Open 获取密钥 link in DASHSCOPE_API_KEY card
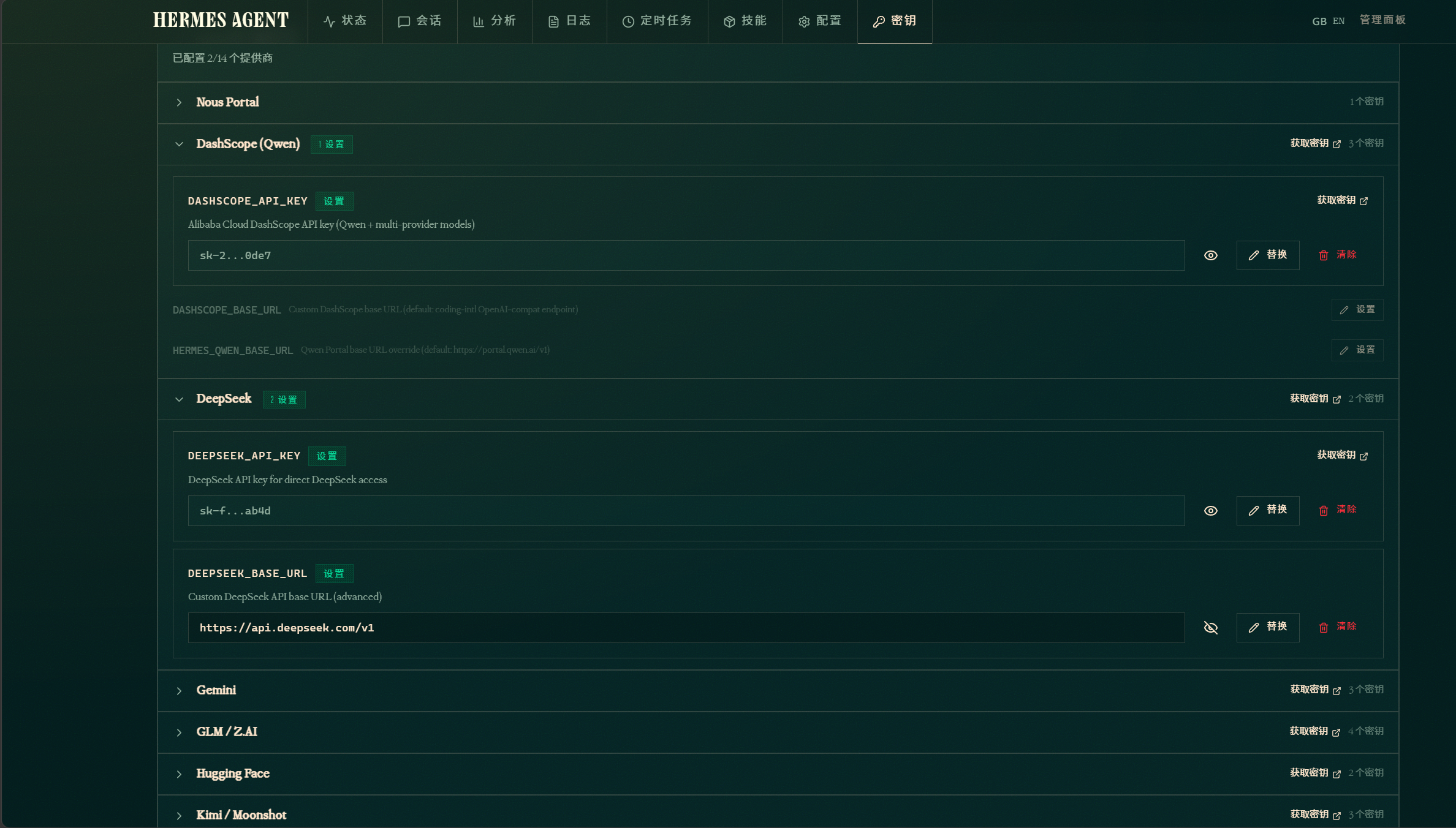Image resolution: width=1456 pixels, height=828 pixels. (x=1342, y=200)
